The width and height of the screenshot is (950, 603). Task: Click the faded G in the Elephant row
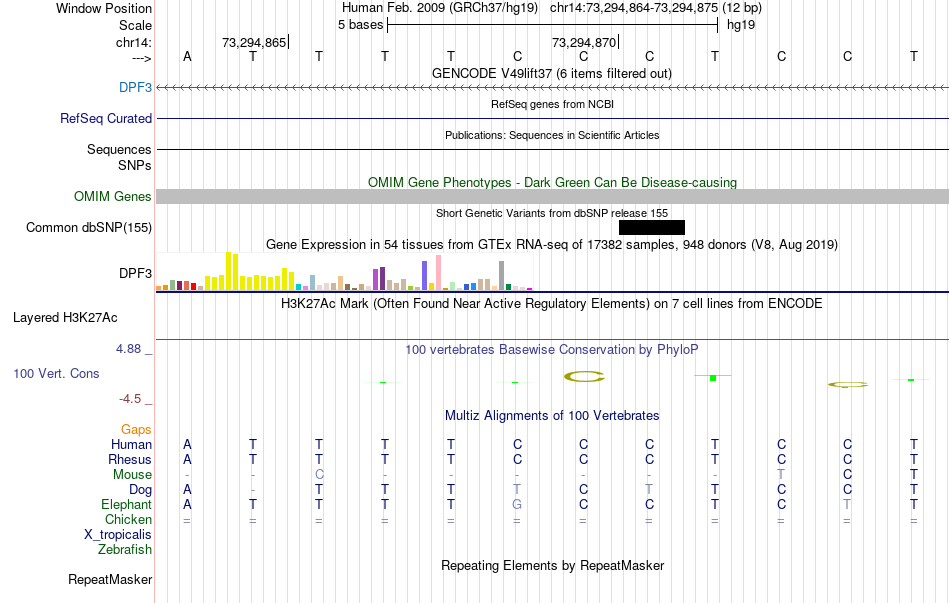click(x=517, y=504)
